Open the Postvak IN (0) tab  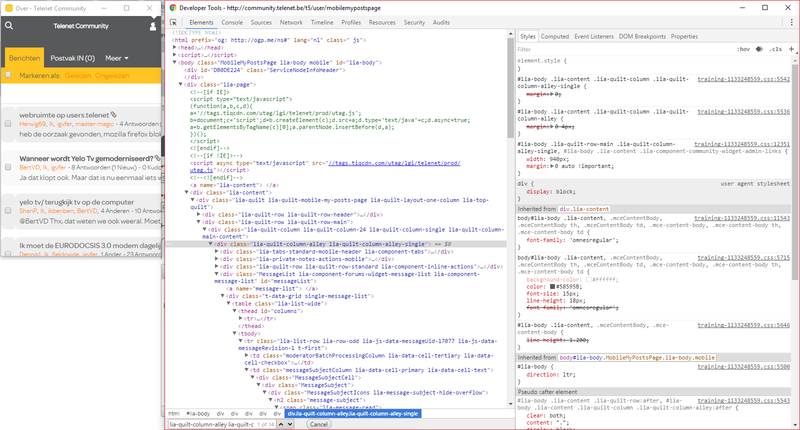72,58
